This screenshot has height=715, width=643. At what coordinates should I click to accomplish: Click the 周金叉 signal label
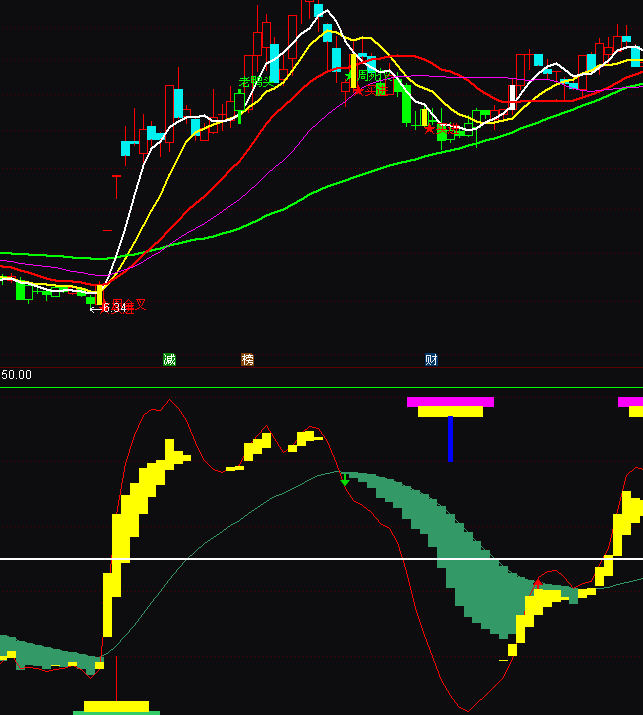tap(130, 304)
